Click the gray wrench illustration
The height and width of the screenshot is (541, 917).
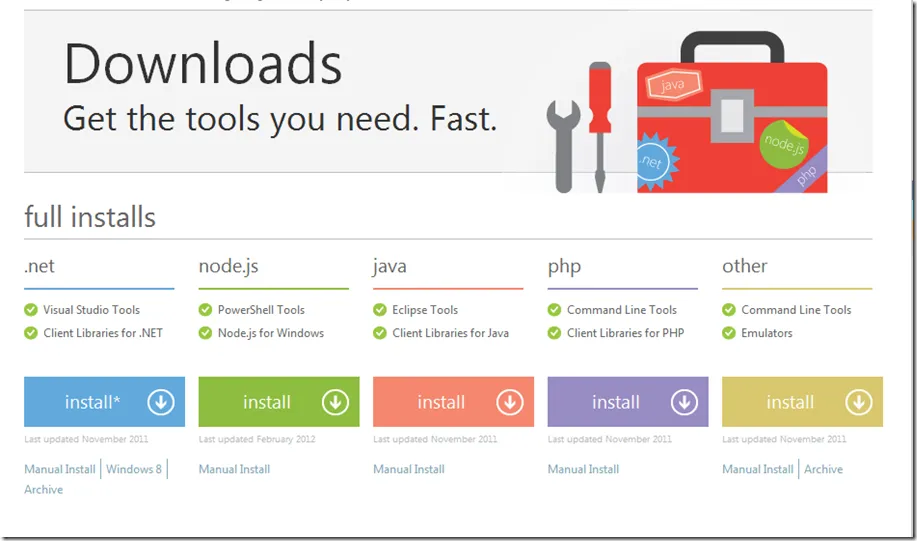(564, 146)
